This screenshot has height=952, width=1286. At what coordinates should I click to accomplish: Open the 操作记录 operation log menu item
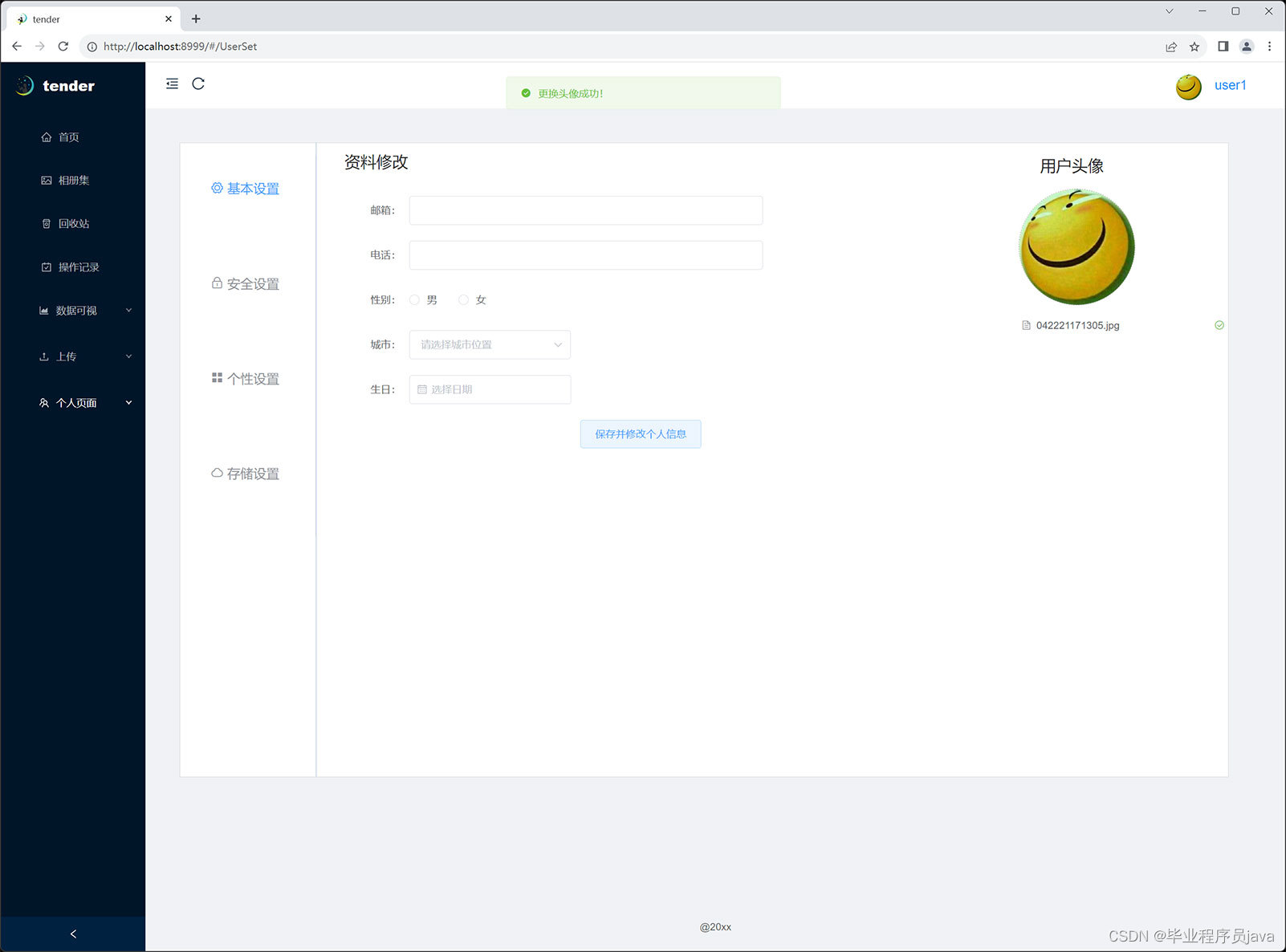tap(72, 267)
